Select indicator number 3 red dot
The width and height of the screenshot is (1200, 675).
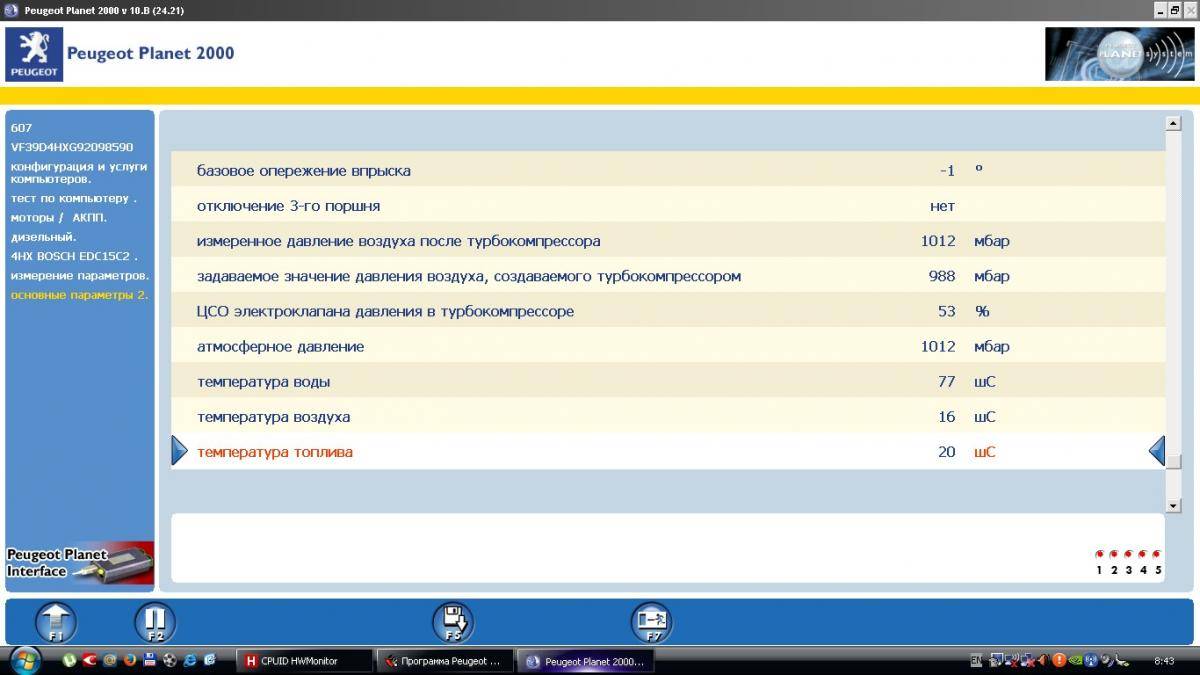point(1128,554)
